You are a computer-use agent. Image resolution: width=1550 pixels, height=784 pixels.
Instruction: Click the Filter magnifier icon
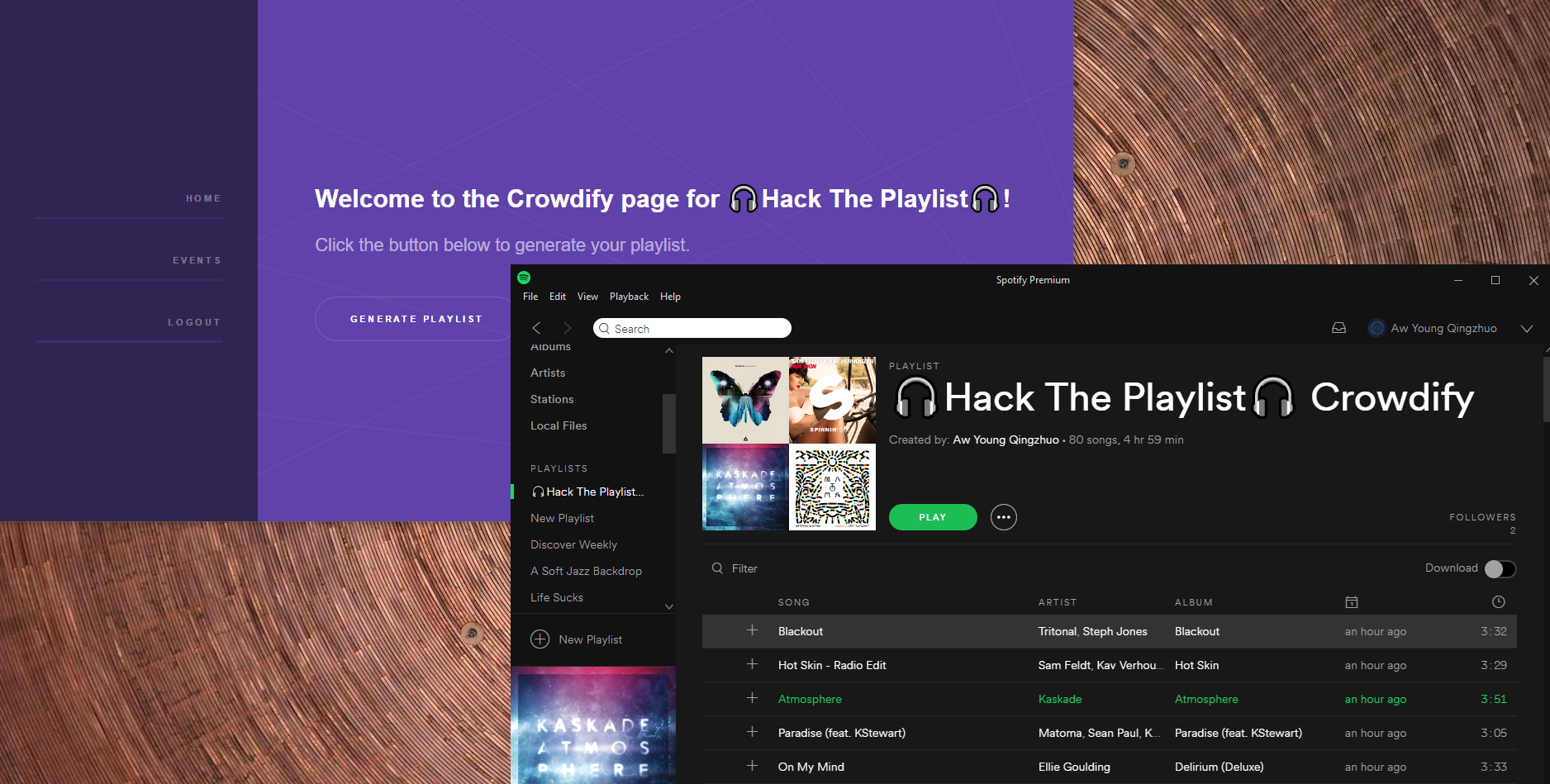pos(717,568)
